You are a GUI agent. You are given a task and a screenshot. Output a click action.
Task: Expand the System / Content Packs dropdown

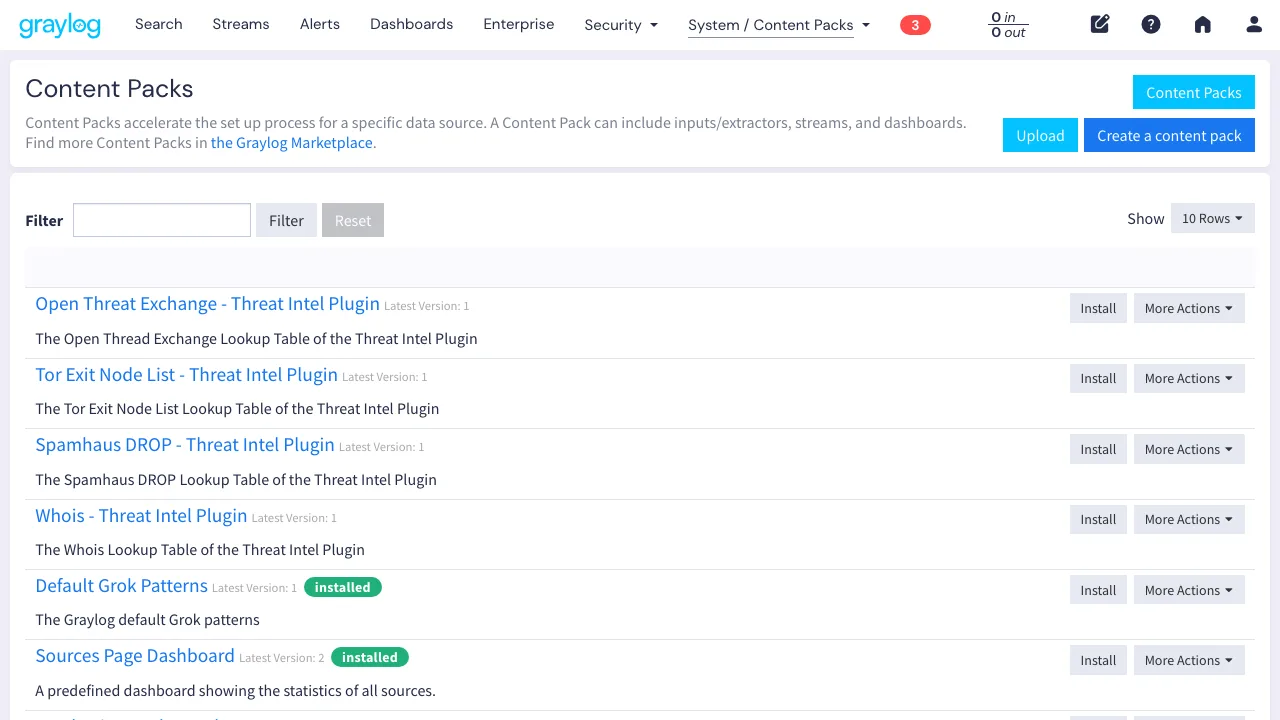pyautogui.click(x=779, y=25)
